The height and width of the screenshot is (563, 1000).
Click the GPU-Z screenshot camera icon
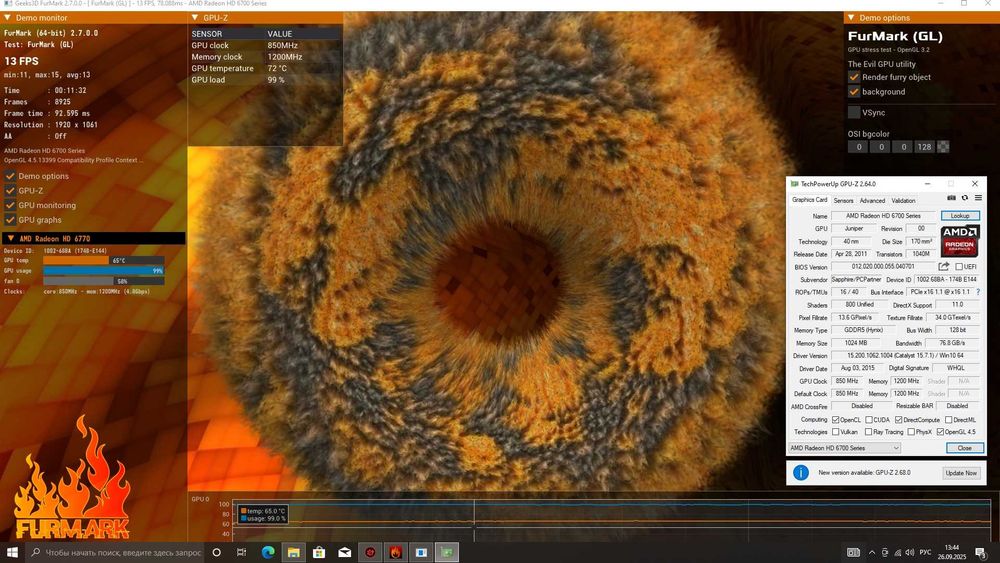pyautogui.click(x=952, y=198)
